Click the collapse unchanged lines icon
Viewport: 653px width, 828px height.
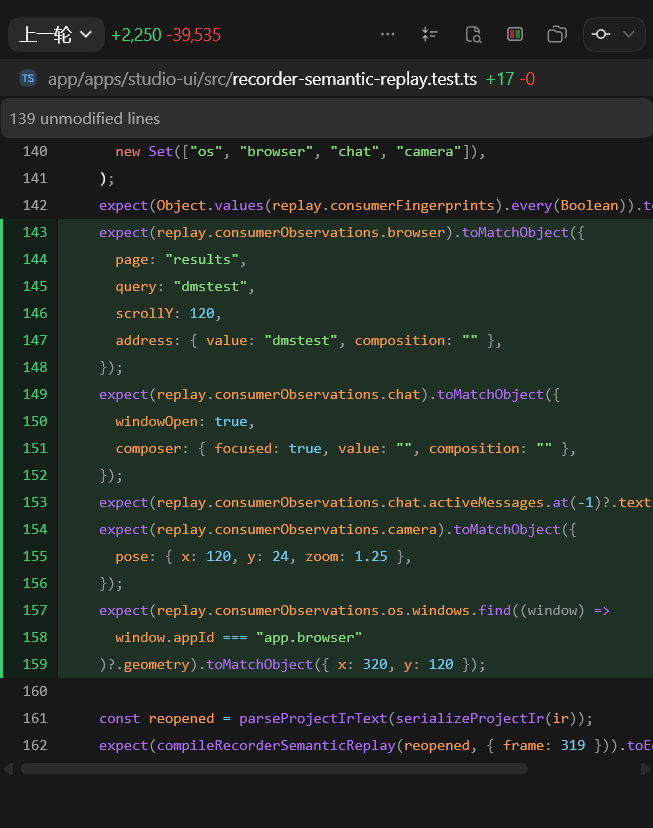pos(430,34)
